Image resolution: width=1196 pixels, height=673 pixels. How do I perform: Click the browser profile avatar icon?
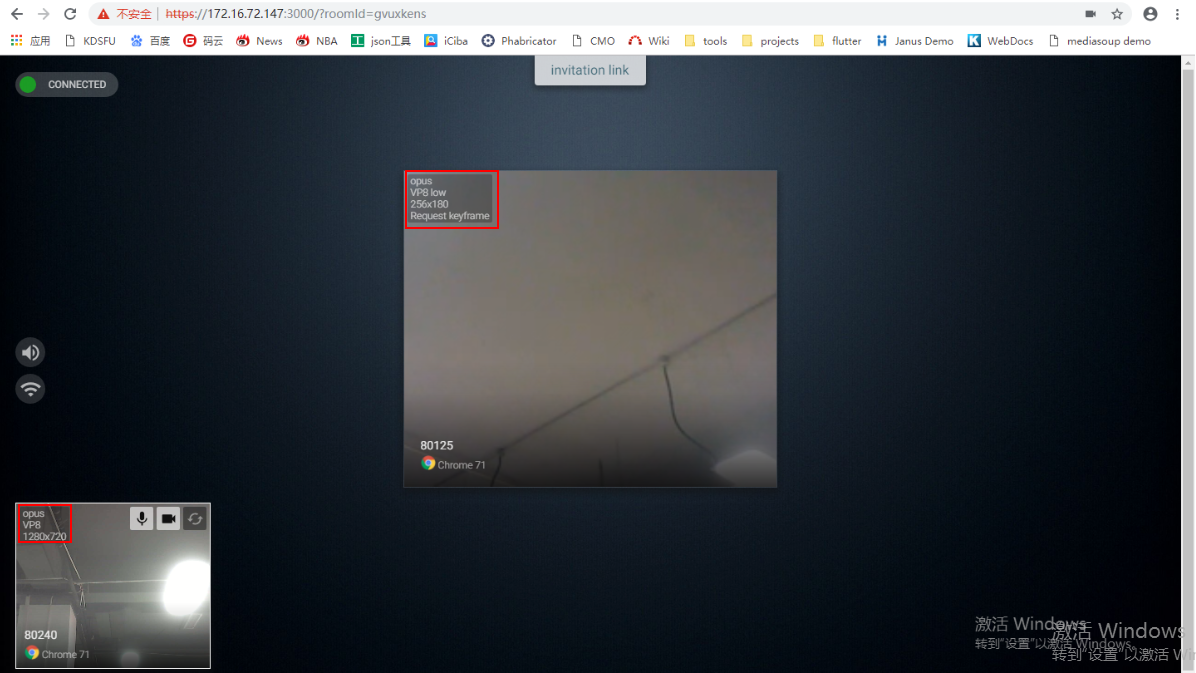pos(1149,14)
